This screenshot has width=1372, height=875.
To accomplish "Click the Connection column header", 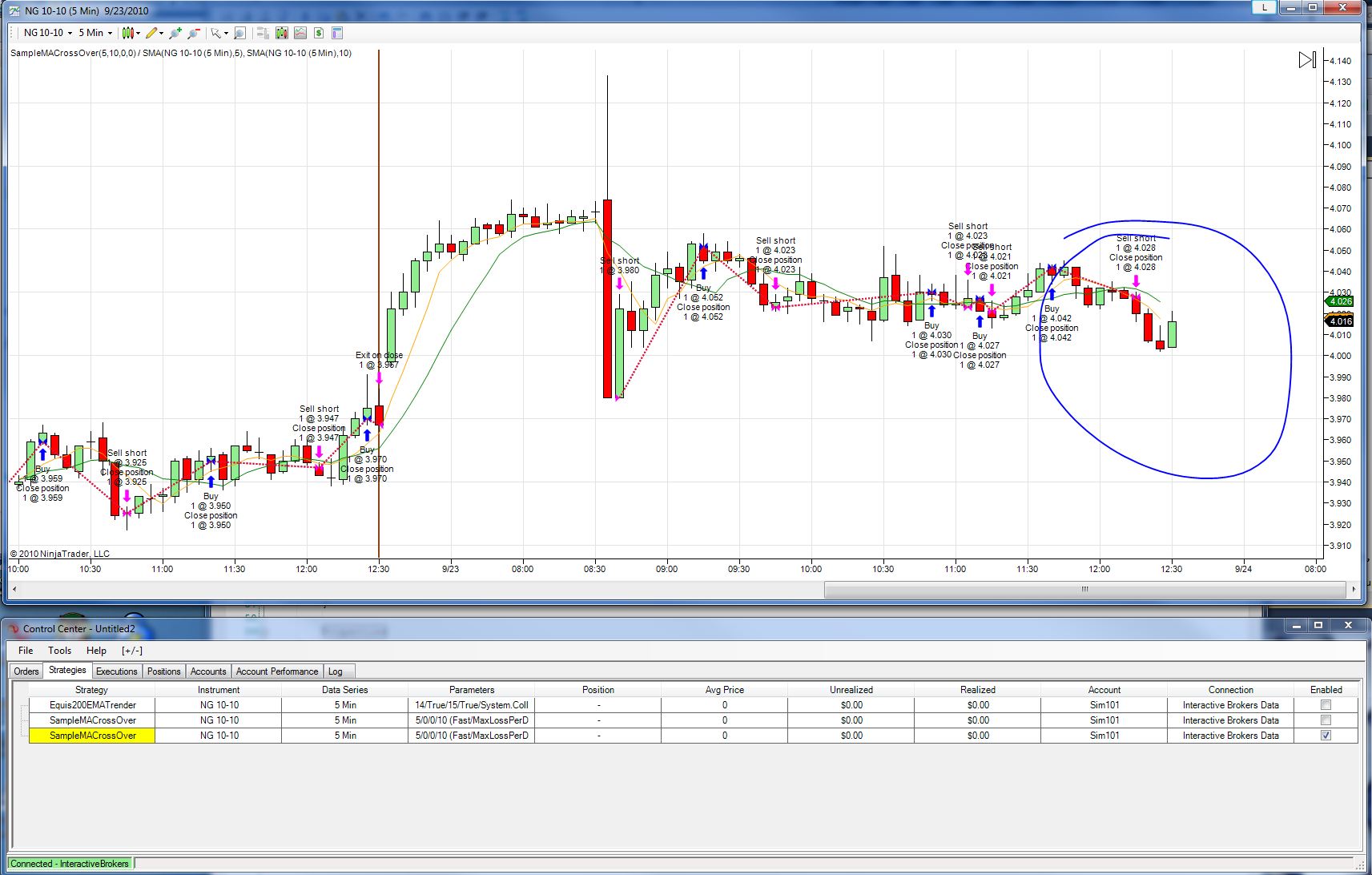I will [x=1231, y=690].
